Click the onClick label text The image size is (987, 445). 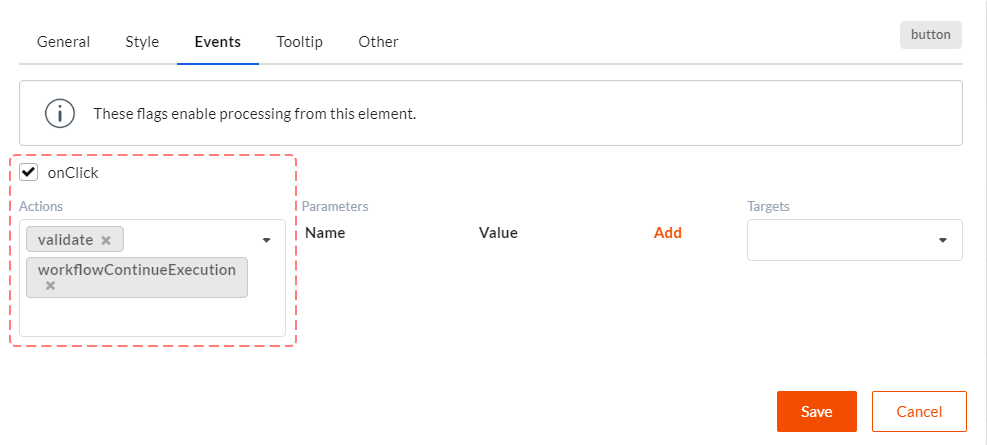[73, 173]
